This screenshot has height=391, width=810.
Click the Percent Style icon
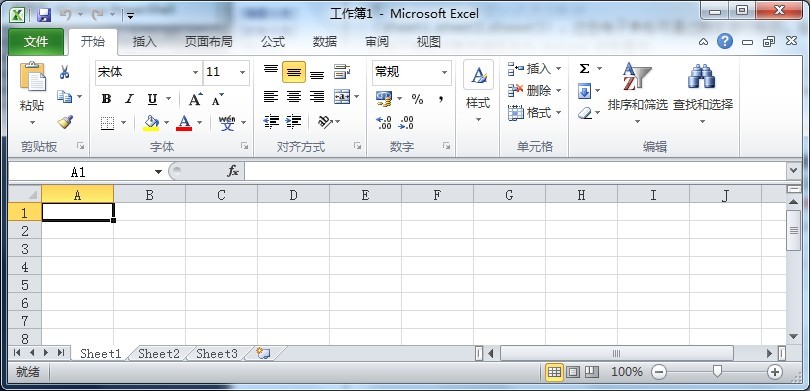coord(417,99)
